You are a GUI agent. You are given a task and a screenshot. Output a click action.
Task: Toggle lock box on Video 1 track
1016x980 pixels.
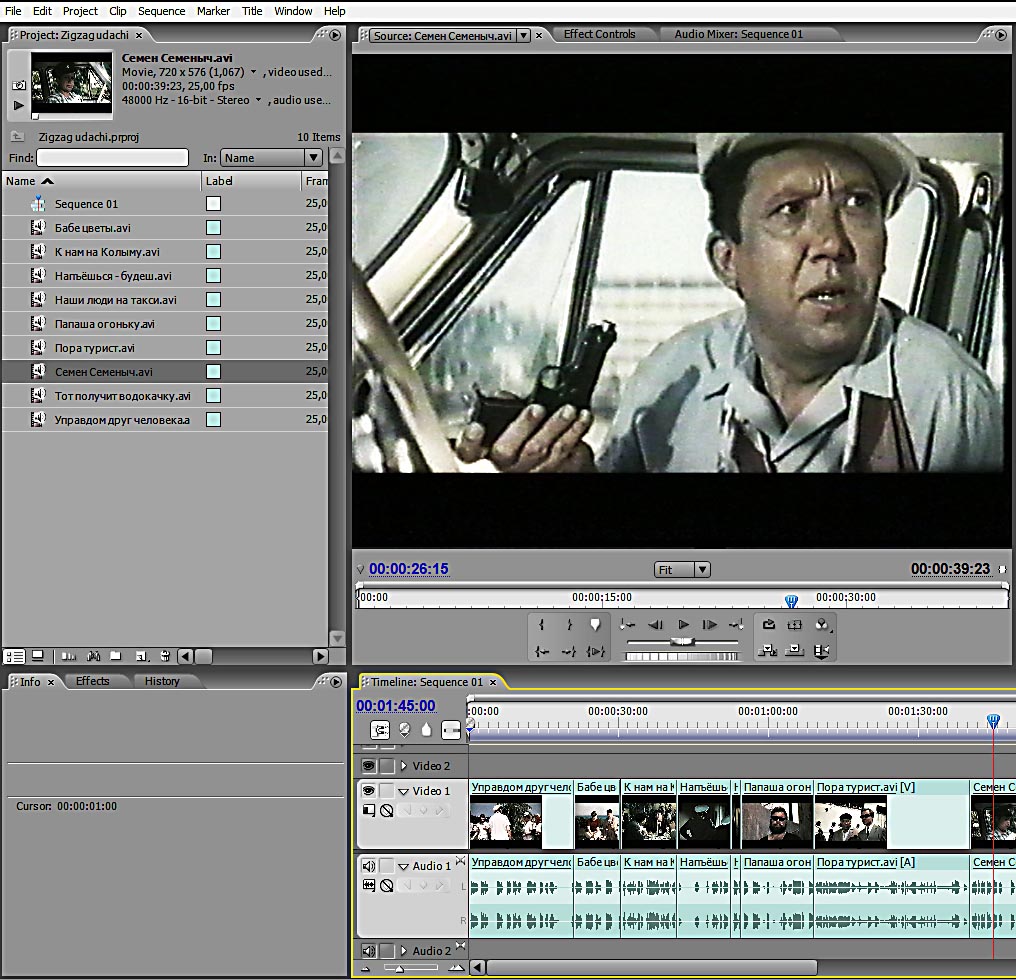coord(387,791)
